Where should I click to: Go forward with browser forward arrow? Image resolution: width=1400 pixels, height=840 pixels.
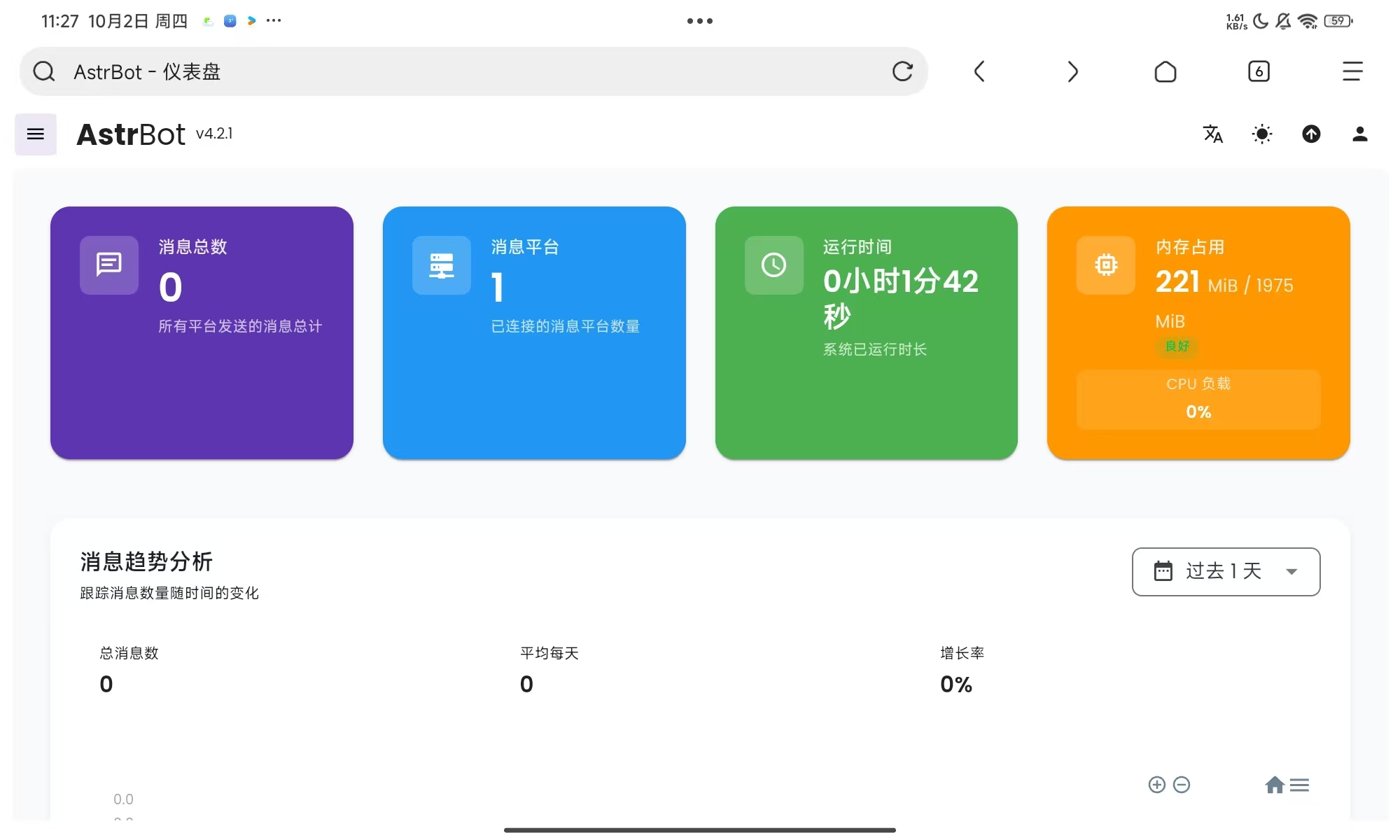point(1072,71)
